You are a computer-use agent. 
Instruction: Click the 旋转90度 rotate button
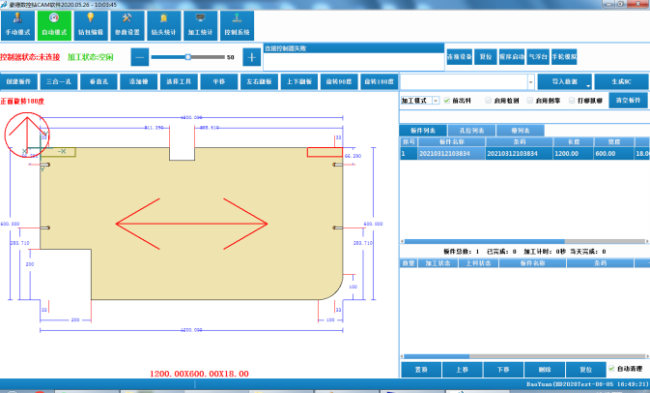tap(339, 82)
